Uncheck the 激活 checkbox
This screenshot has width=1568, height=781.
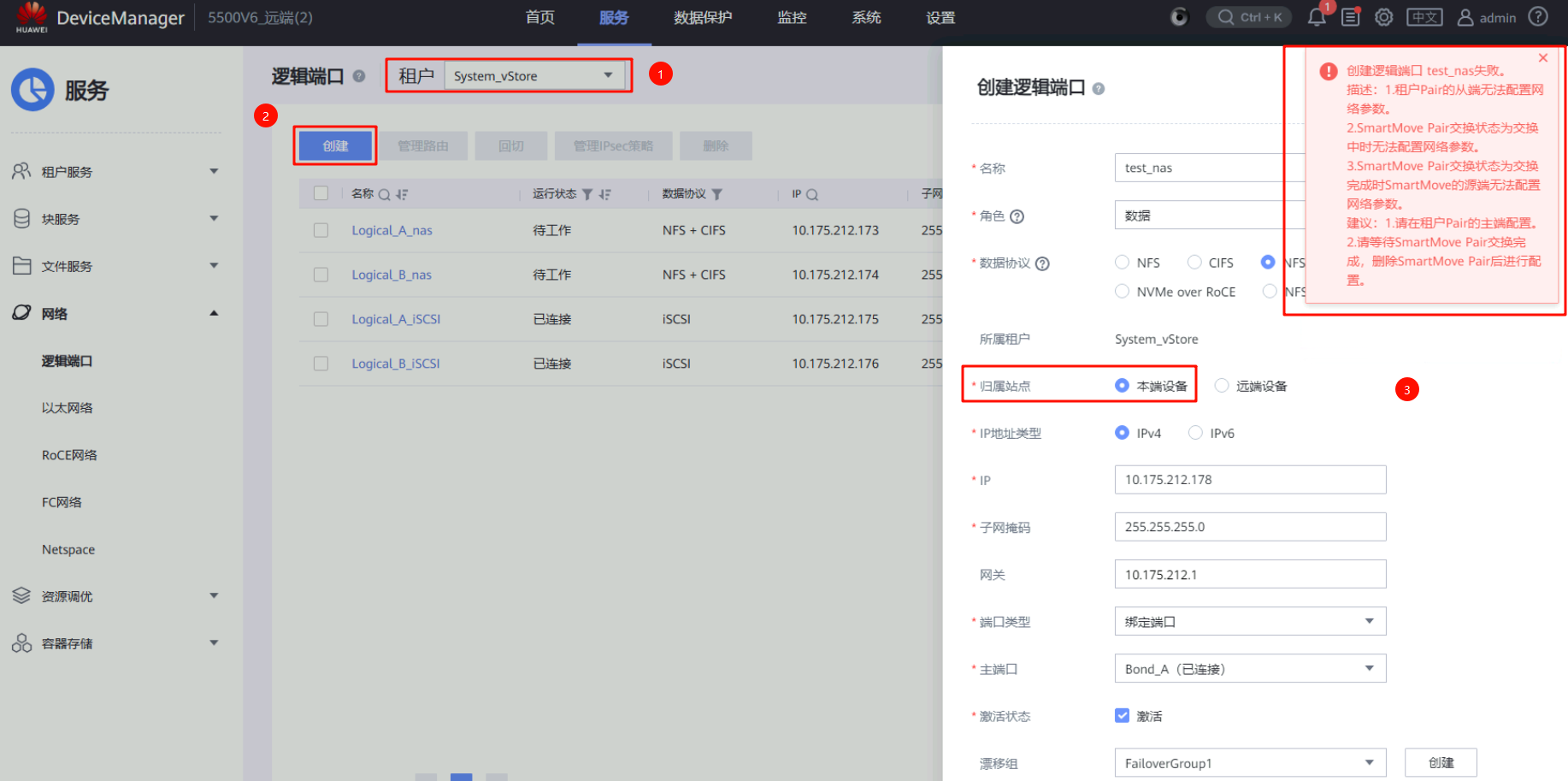click(1122, 715)
